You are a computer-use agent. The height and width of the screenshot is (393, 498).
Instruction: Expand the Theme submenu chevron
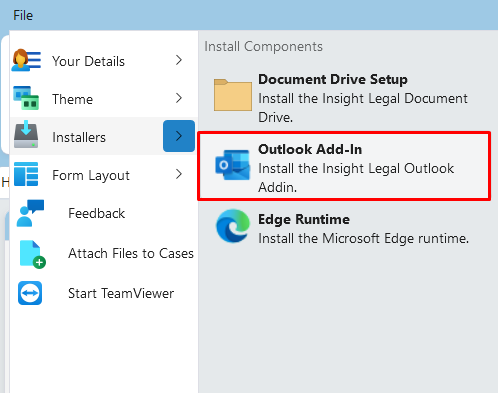click(x=179, y=98)
